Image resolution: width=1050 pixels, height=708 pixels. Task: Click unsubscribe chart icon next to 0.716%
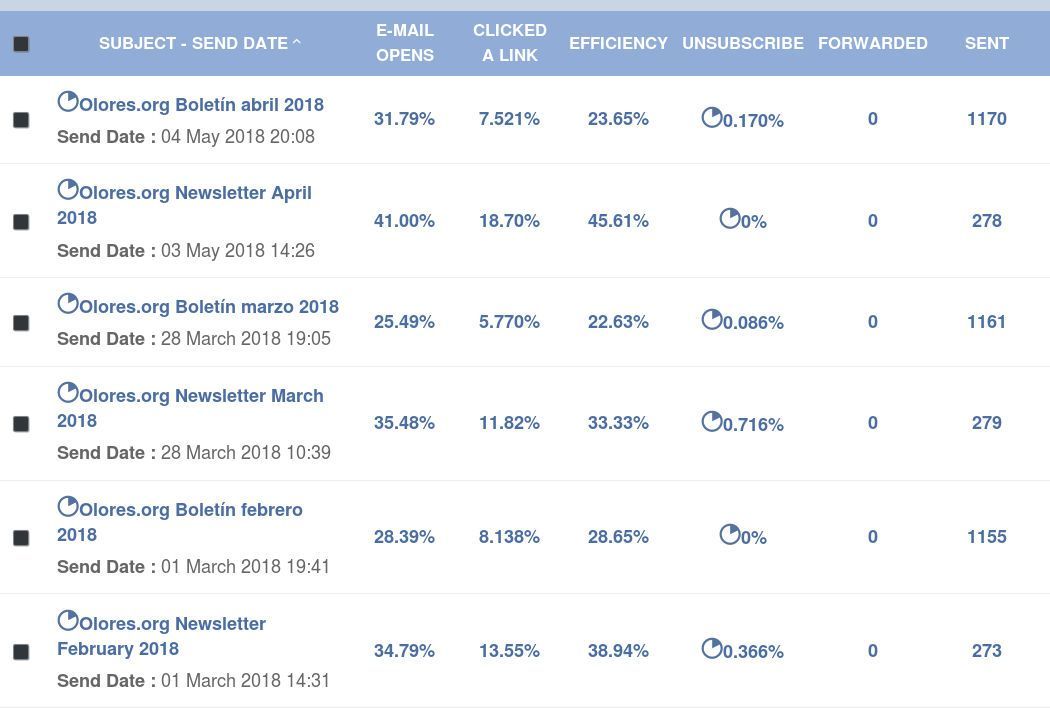point(712,421)
